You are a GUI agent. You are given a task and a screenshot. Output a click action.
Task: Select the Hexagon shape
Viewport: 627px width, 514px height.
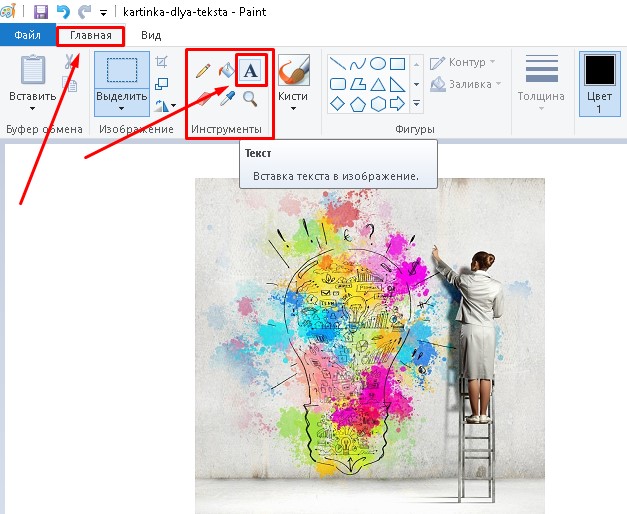click(x=378, y=104)
